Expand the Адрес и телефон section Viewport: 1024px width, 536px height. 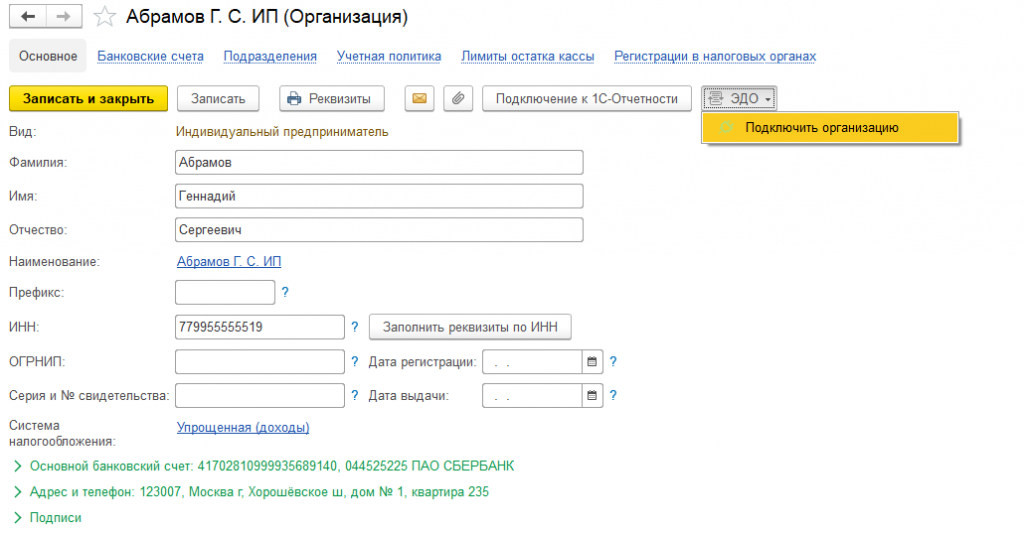[x=18, y=492]
